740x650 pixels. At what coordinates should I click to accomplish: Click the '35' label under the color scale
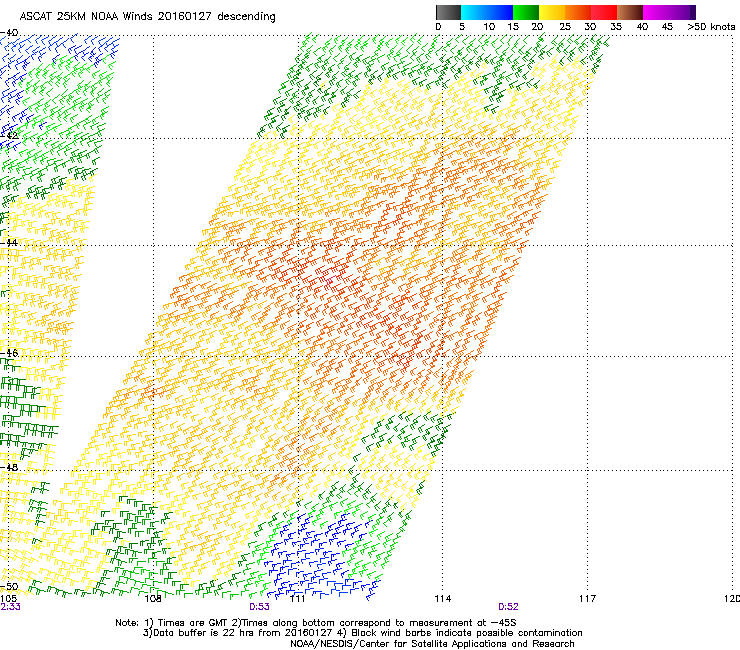(616, 27)
